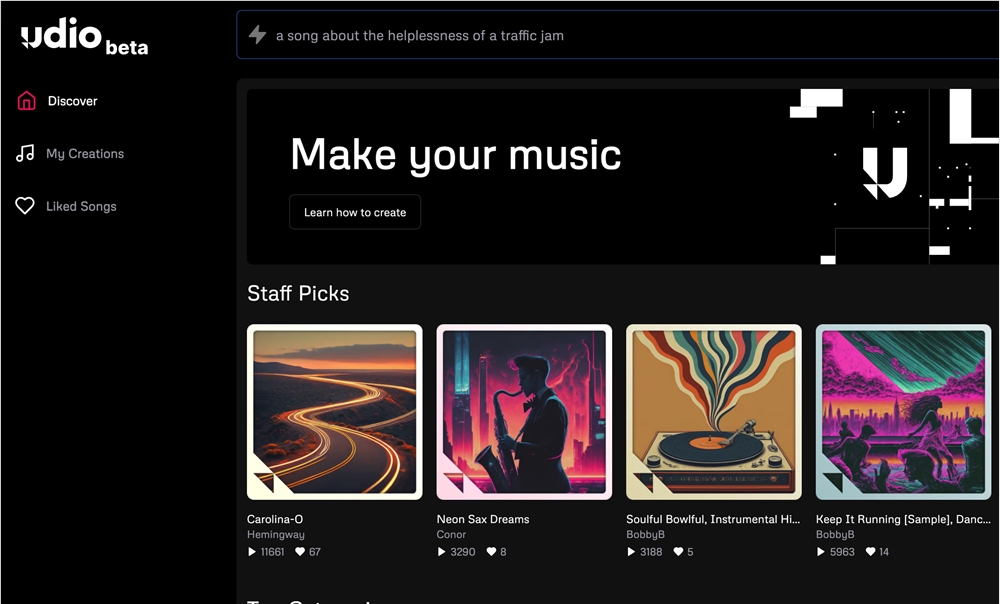1000x604 pixels.
Task: Open the Soulful Bowlful turntable cover
Action: (x=713, y=412)
